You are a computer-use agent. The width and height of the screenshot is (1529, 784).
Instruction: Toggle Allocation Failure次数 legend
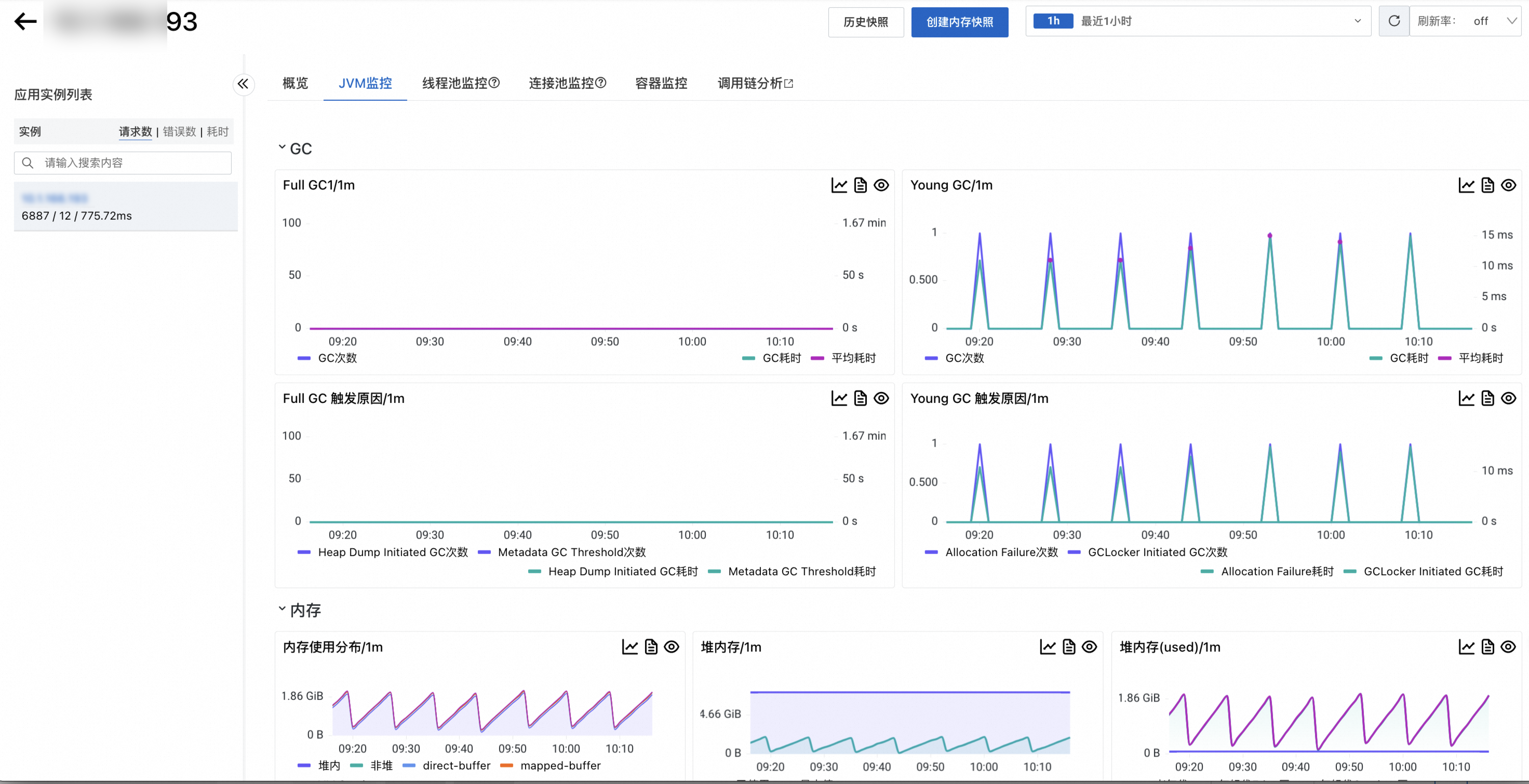pyautogui.click(x=991, y=552)
